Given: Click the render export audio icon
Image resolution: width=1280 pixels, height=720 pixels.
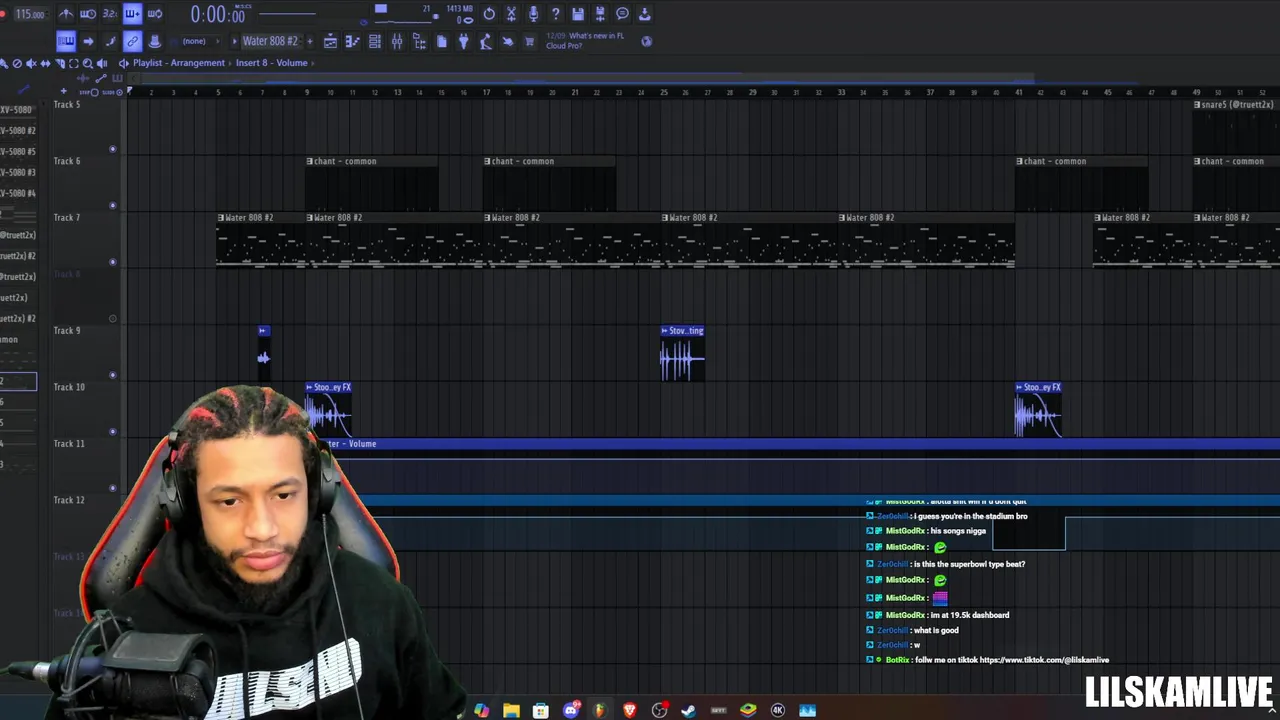Looking at the screenshot, I should pyautogui.click(x=600, y=14).
